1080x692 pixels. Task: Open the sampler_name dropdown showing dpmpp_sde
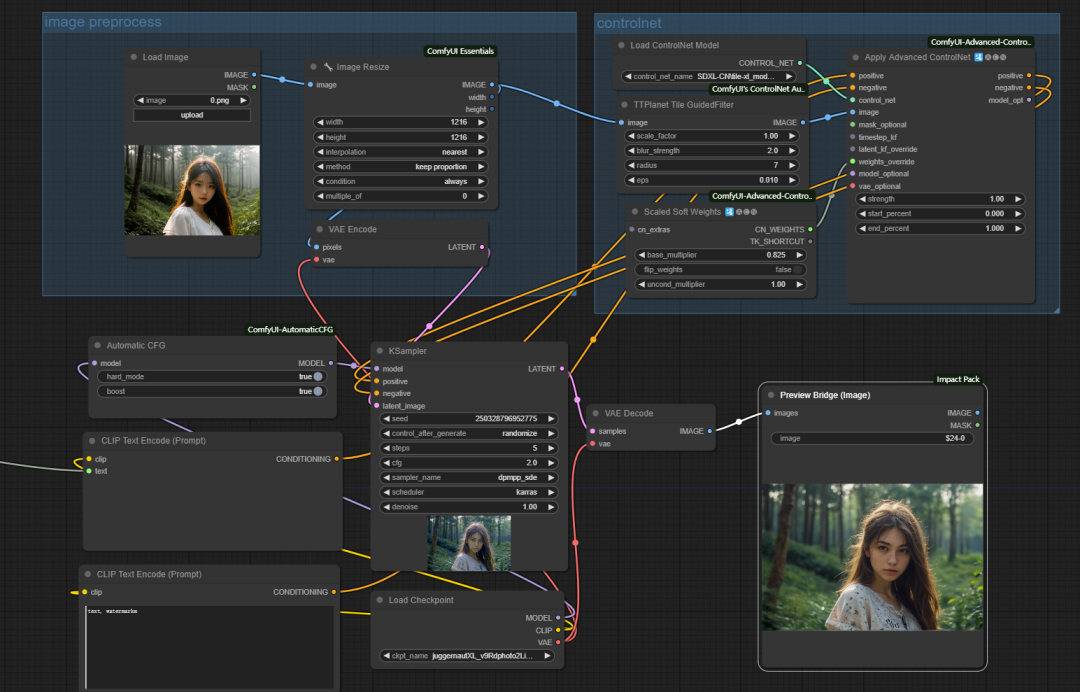pyautogui.click(x=469, y=477)
